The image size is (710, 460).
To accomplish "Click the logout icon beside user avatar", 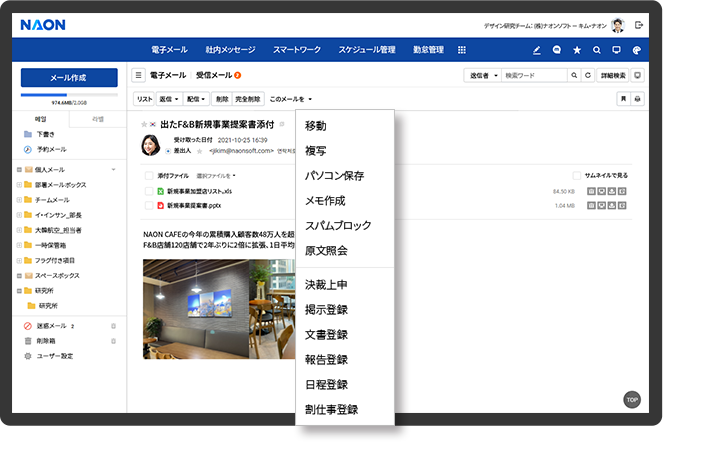I will [x=639, y=24].
